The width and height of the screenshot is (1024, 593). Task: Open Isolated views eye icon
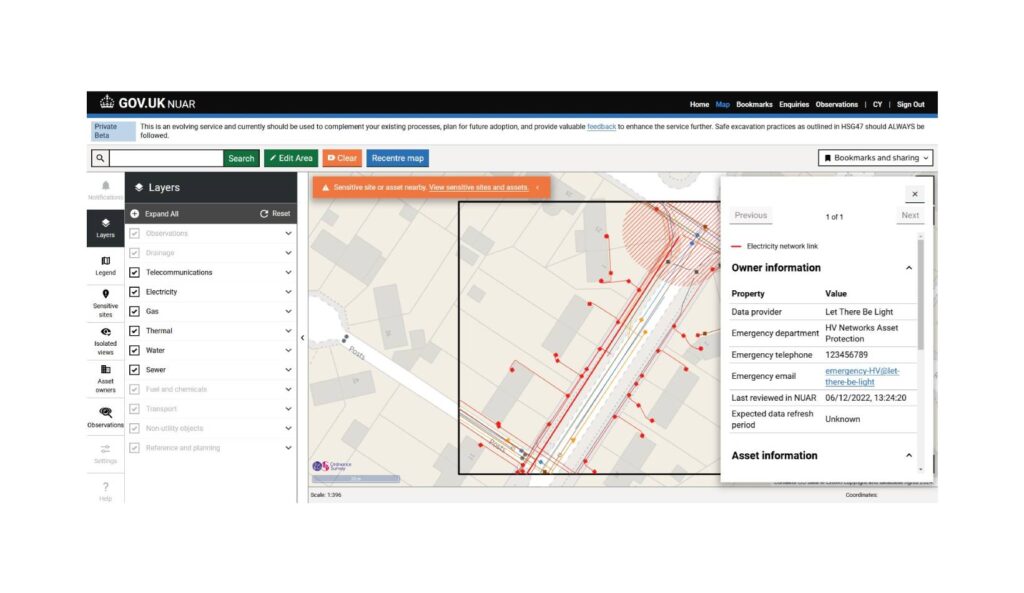(x=105, y=332)
